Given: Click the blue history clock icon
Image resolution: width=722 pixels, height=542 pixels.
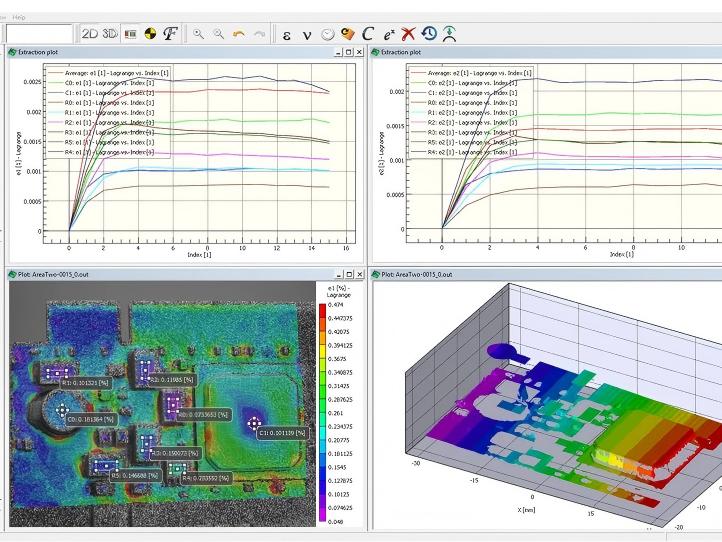Looking at the screenshot, I should point(428,34).
